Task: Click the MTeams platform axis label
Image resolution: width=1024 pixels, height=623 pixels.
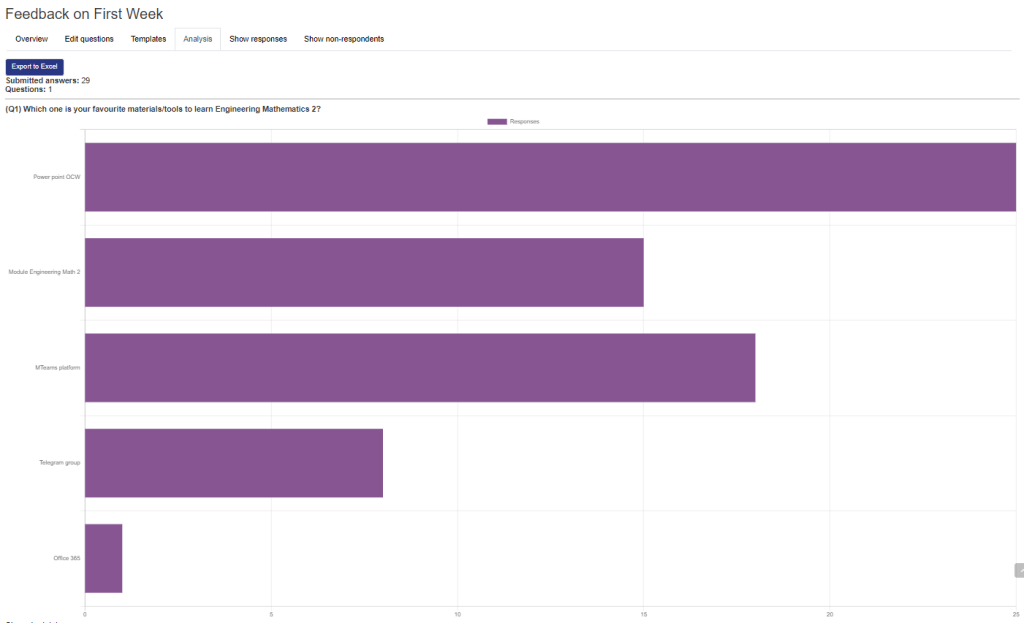Action: tap(57, 368)
